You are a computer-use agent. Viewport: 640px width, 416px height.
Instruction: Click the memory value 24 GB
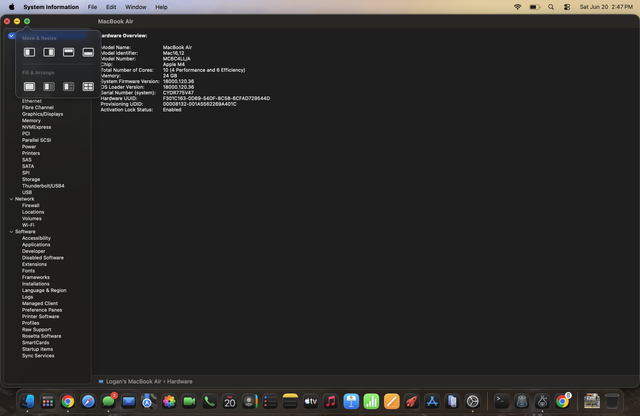pyautogui.click(x=170, y=76)
